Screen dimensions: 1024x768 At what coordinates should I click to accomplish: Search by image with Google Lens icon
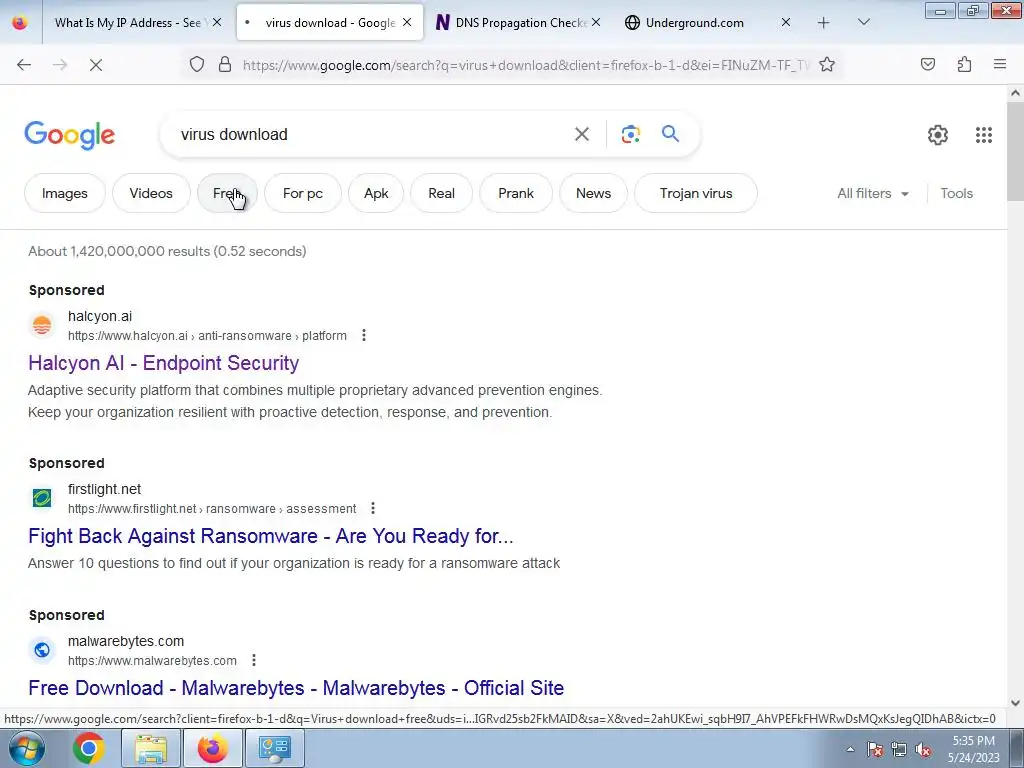click(630, 135)
